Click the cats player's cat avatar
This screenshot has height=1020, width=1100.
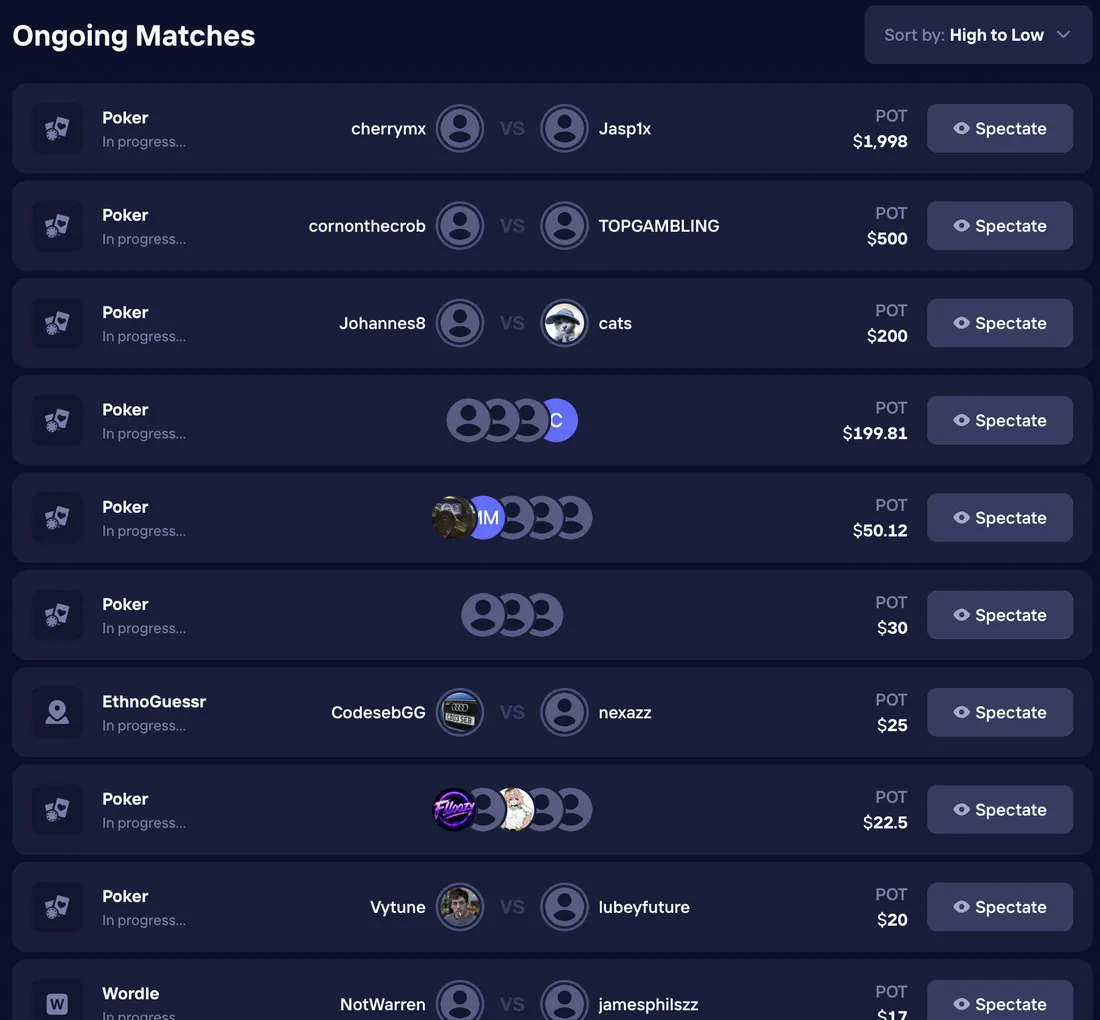(564, 323)
